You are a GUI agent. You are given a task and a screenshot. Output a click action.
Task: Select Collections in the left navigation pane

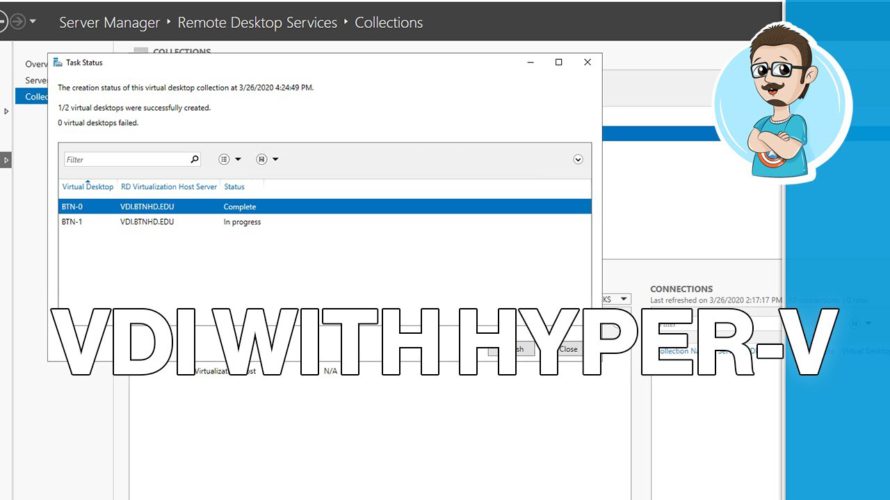click(32, 96)
